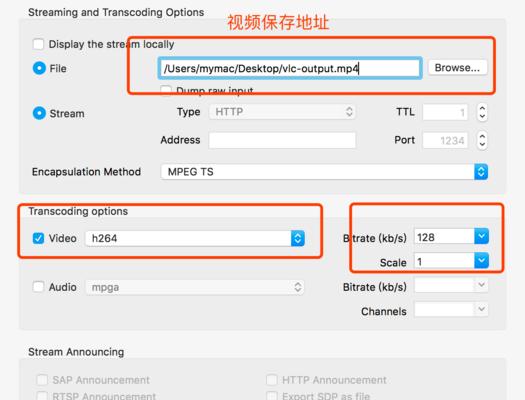Open the mpga audio codec dropdown
Image resolution: width=525 pixels, height=400 pixels.
tap(195, 287)
